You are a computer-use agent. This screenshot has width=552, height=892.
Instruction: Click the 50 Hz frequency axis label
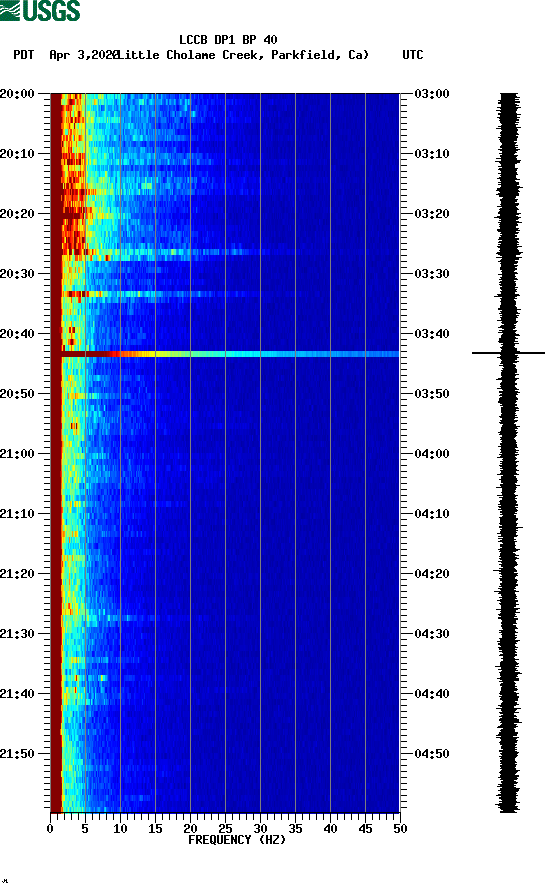click(400, 829)
